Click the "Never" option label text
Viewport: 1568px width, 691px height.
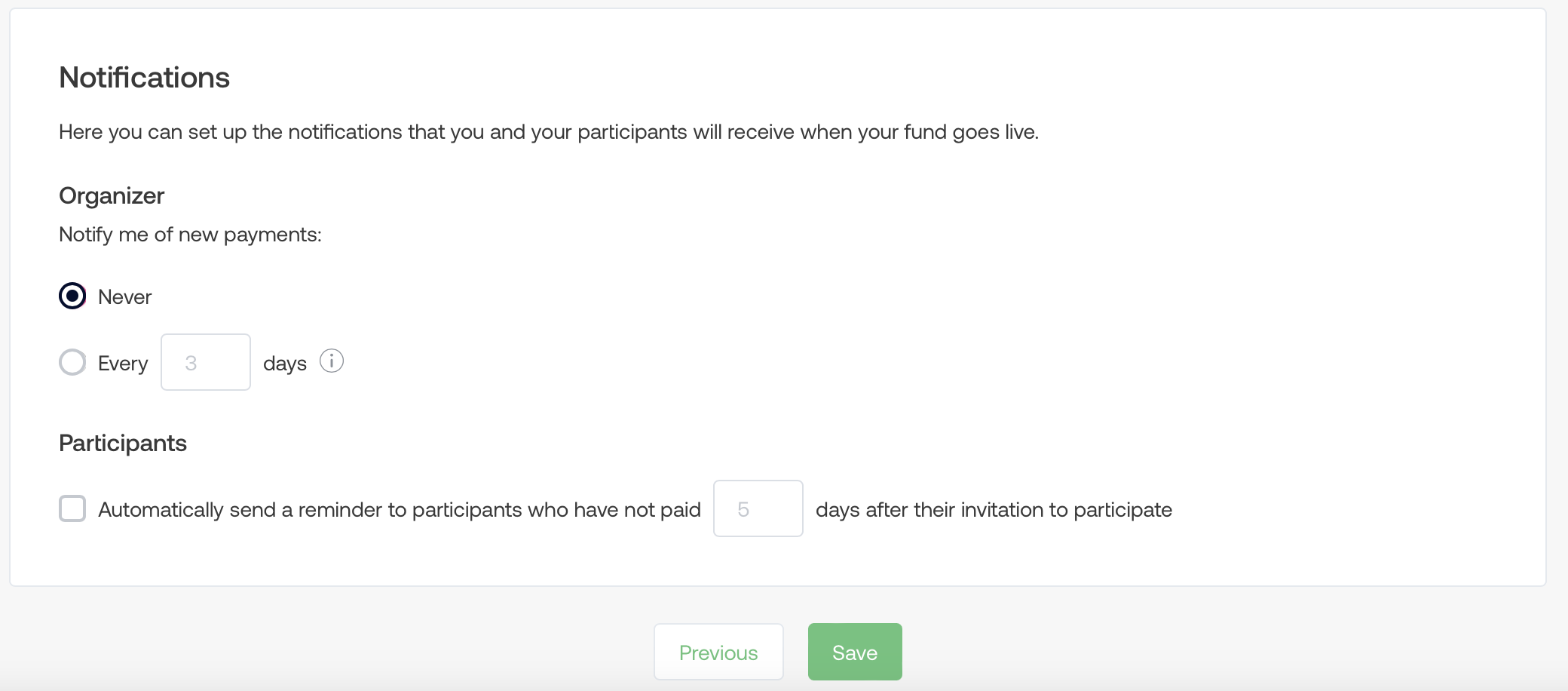tap(124, 297)
